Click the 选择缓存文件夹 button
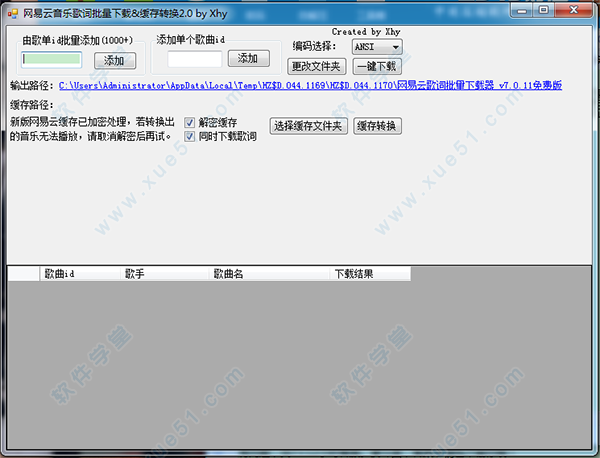Image resolution: width=600 pixels, height=458 pixels. click(308, 126)
